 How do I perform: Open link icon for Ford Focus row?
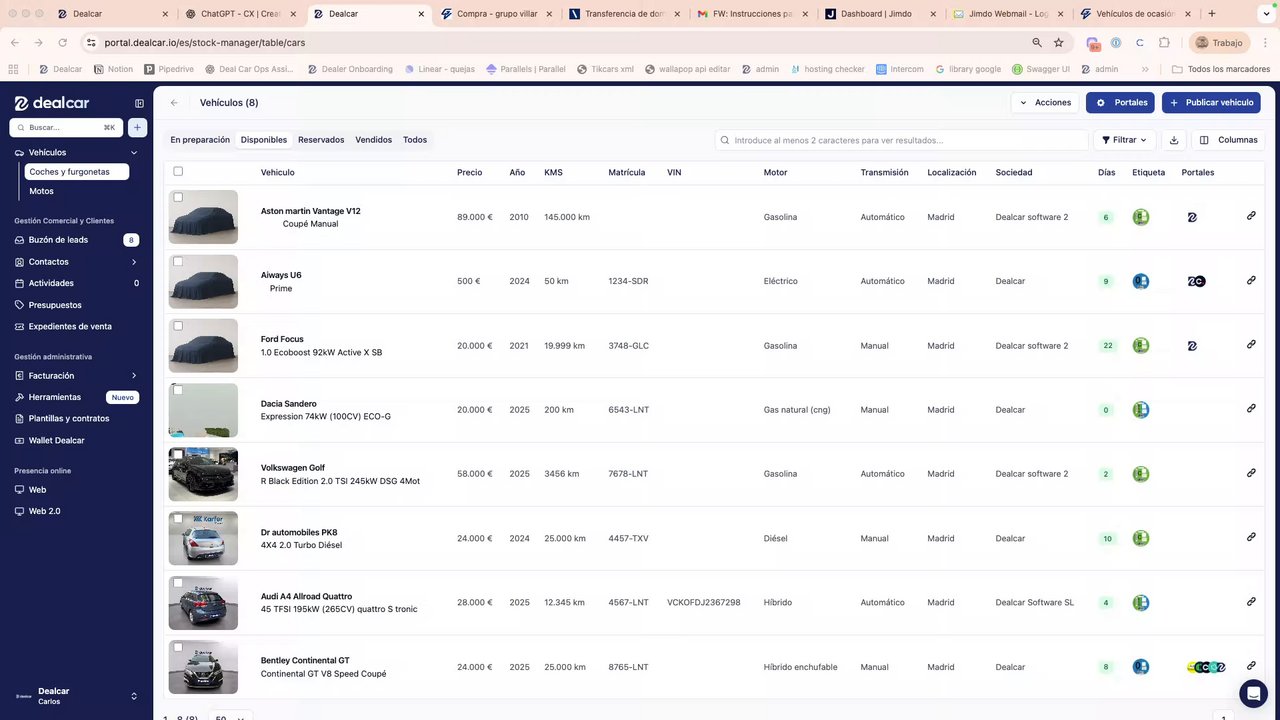1251,344
